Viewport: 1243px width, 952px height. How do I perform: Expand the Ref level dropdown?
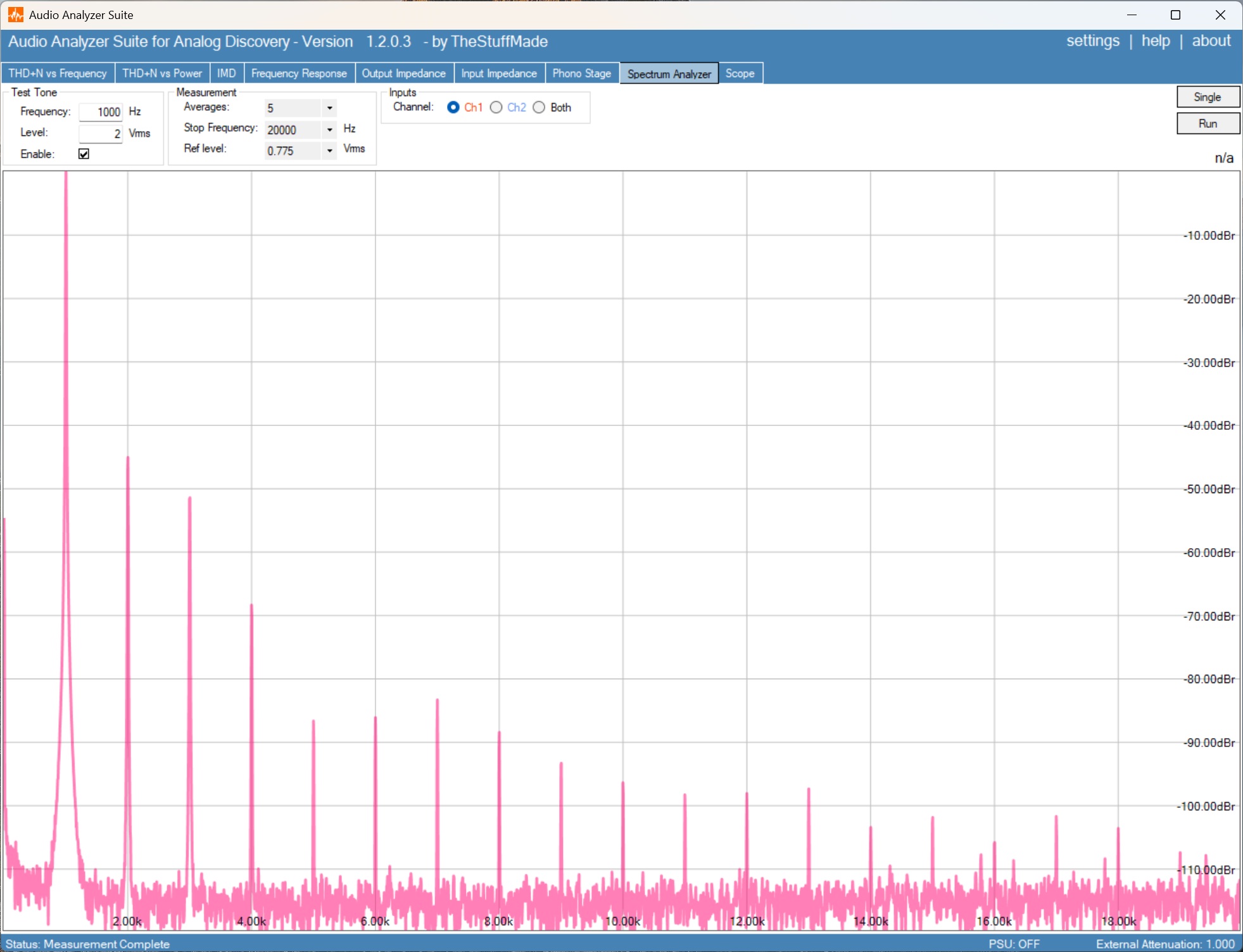[x=329, y=151]
